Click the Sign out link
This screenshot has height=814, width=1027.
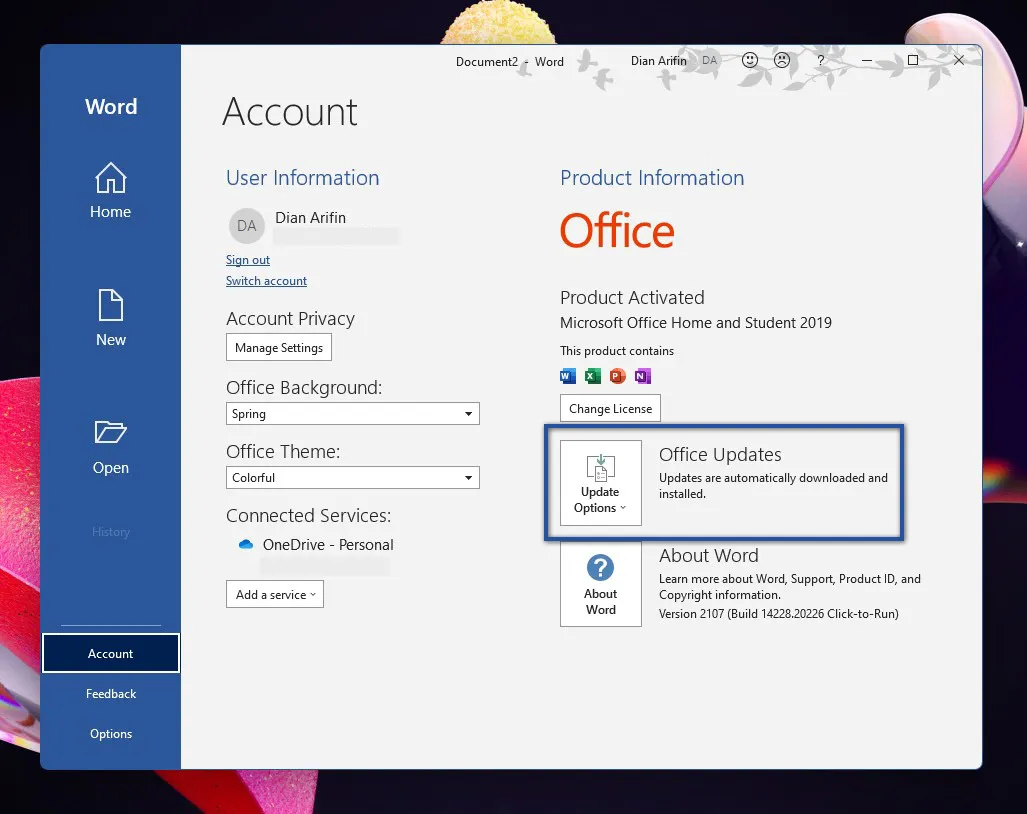248,260
